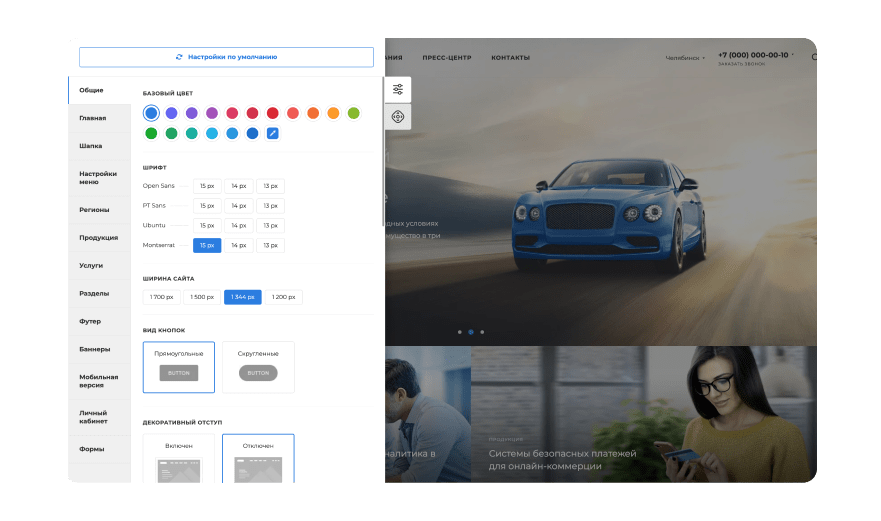Open the Настройки меню tab
The height and width of the screenshot is (521, 881).
pyautogui.click(x=99, y=178)
